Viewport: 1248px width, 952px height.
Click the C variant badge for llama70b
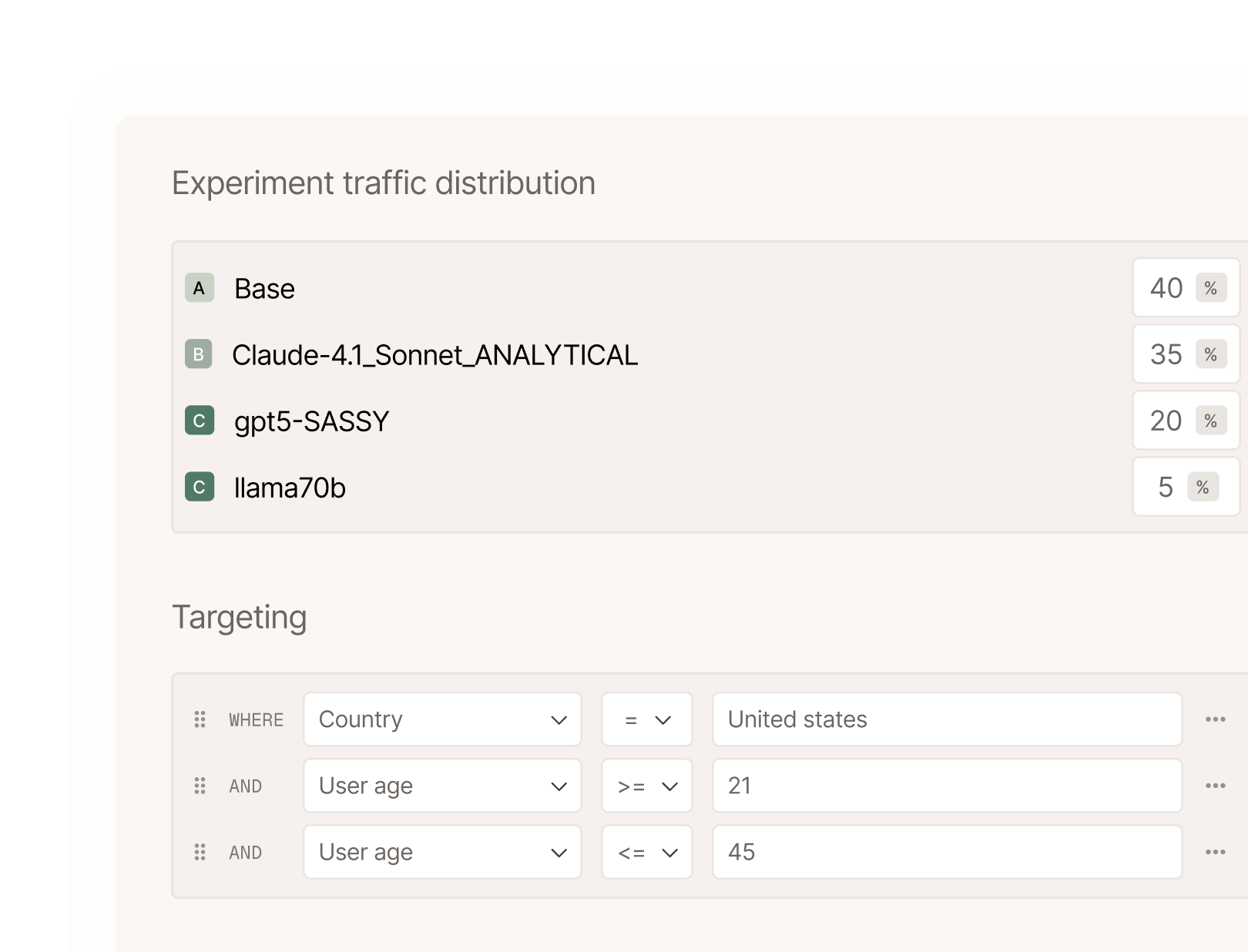[x=200, y=487]
